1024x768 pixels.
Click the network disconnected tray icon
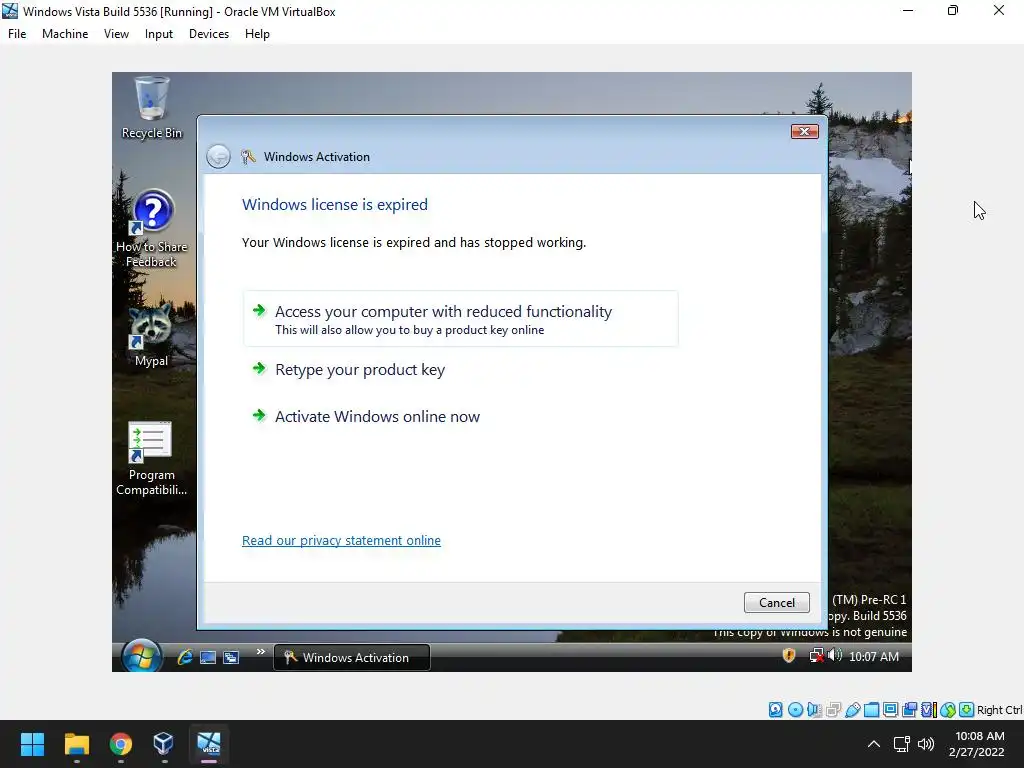(x=816, y=656)
